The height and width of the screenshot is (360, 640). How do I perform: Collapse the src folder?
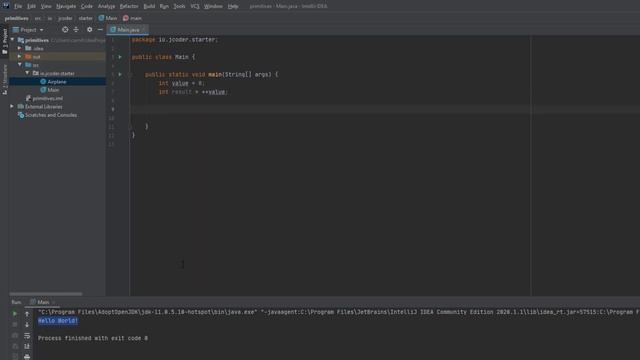pyautogui.click(x=19, y=65)
